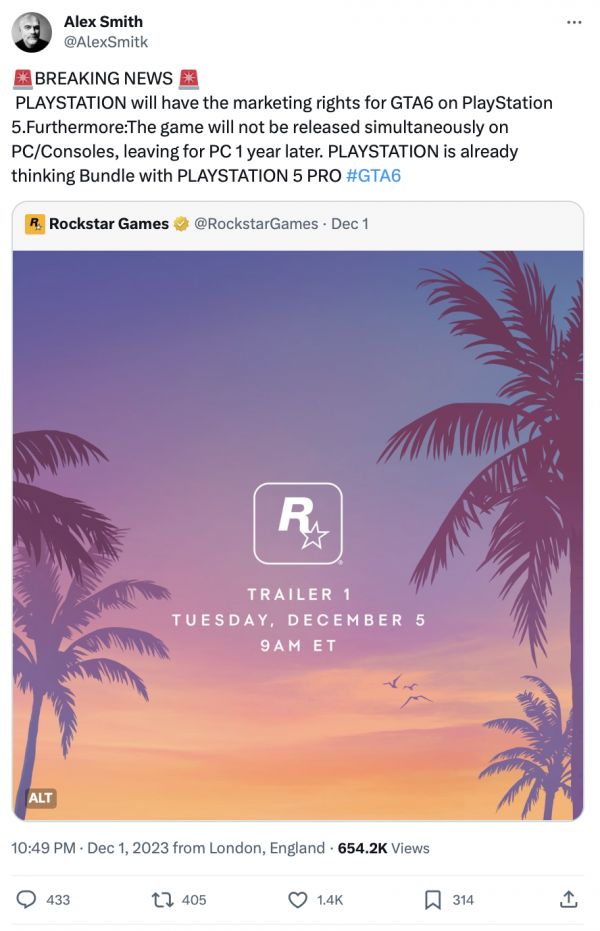The width and height of the screenshot is (600, 931).
Task: Open the @RockstarGames handle in quoted tweet
Action: point(256,224)
